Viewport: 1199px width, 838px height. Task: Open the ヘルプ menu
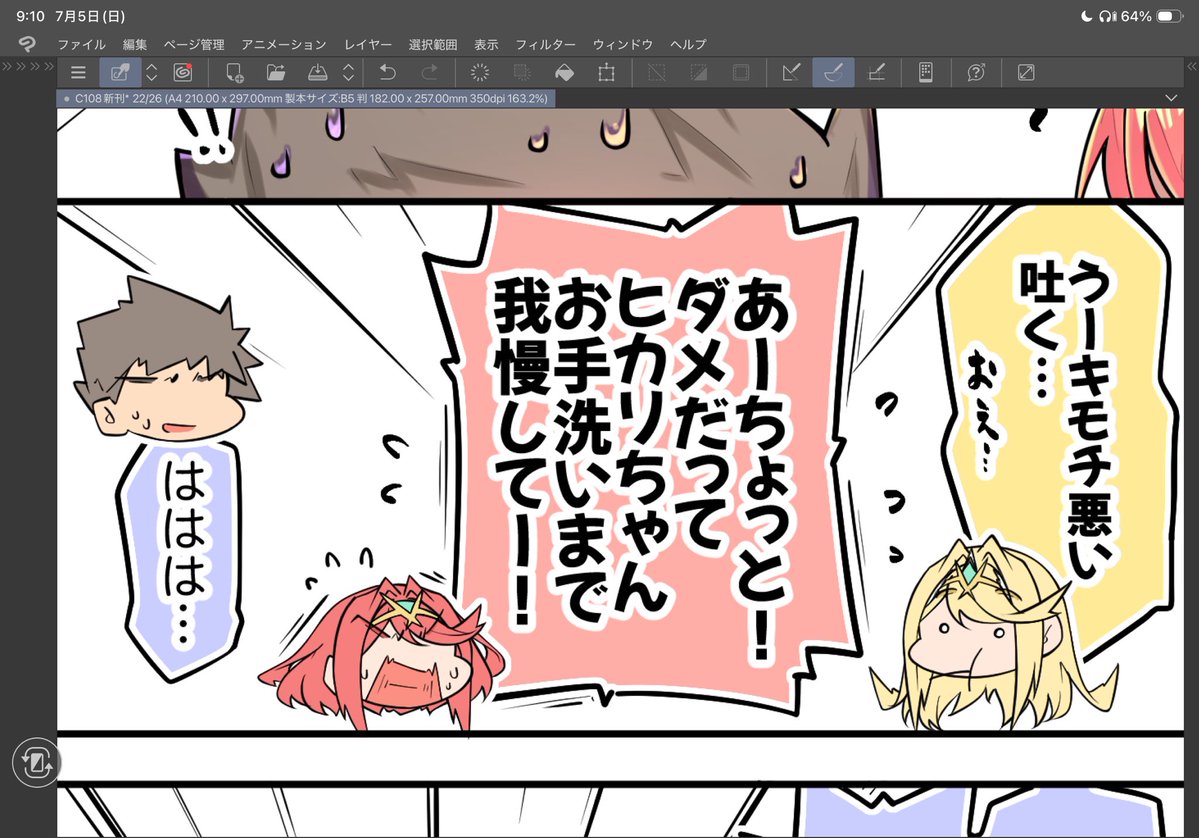tap(688, 44)
